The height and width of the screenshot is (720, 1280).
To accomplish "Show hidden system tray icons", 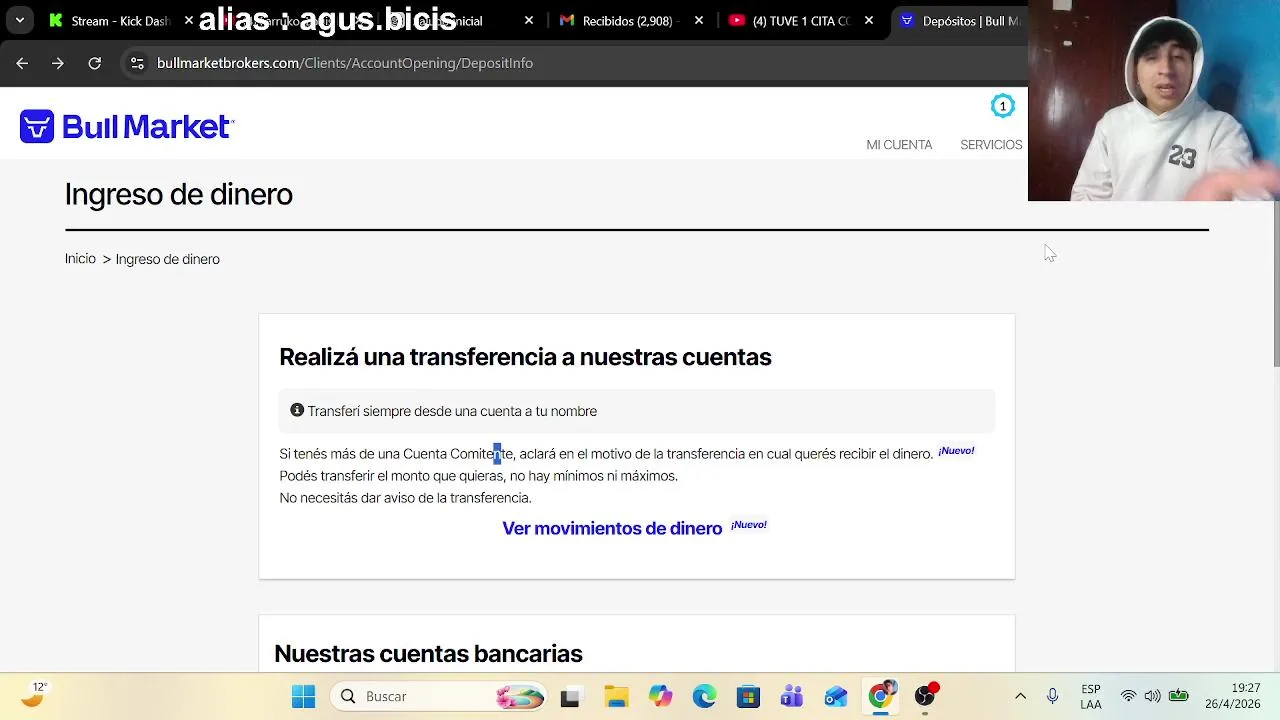I will point(1020,696).
